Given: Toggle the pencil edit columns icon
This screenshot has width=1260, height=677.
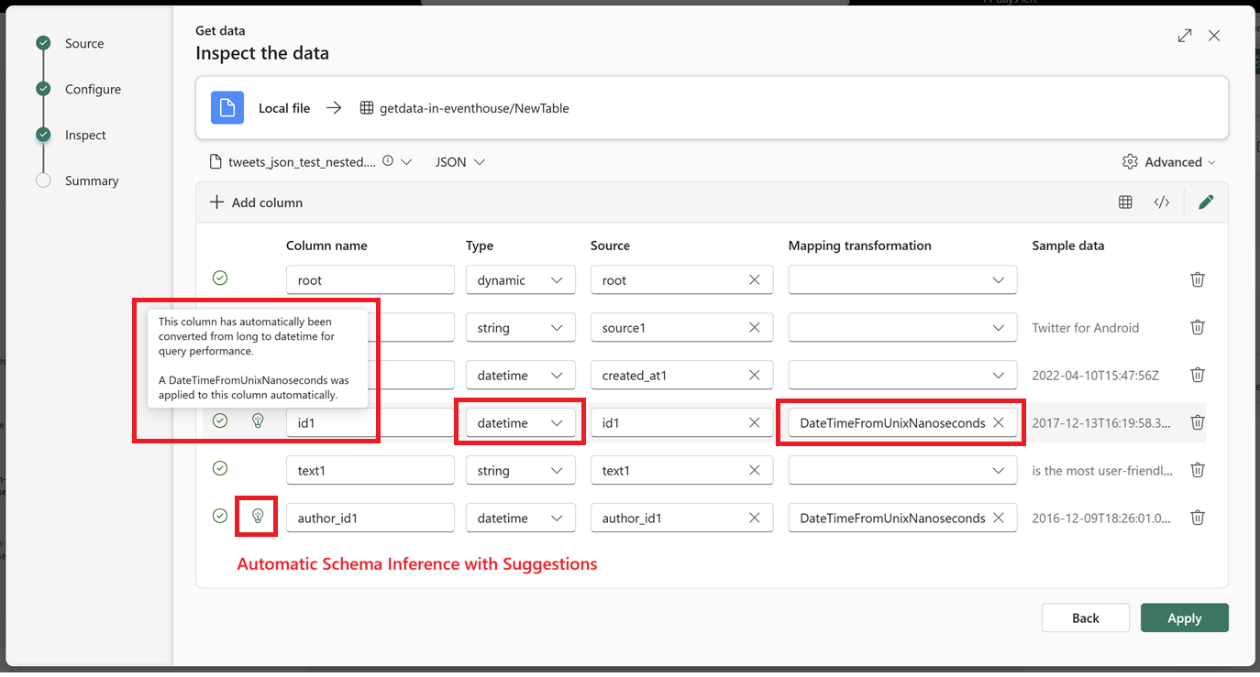Looking at the screenshot, I should [1206, 202].
